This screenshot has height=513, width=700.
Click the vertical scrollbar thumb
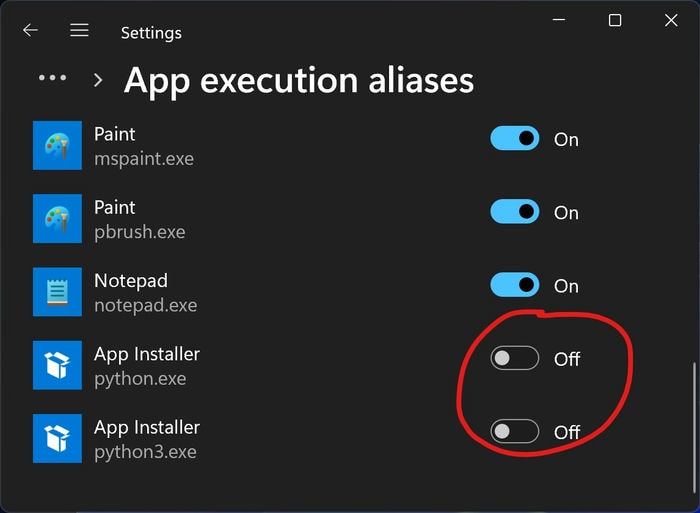694,426
